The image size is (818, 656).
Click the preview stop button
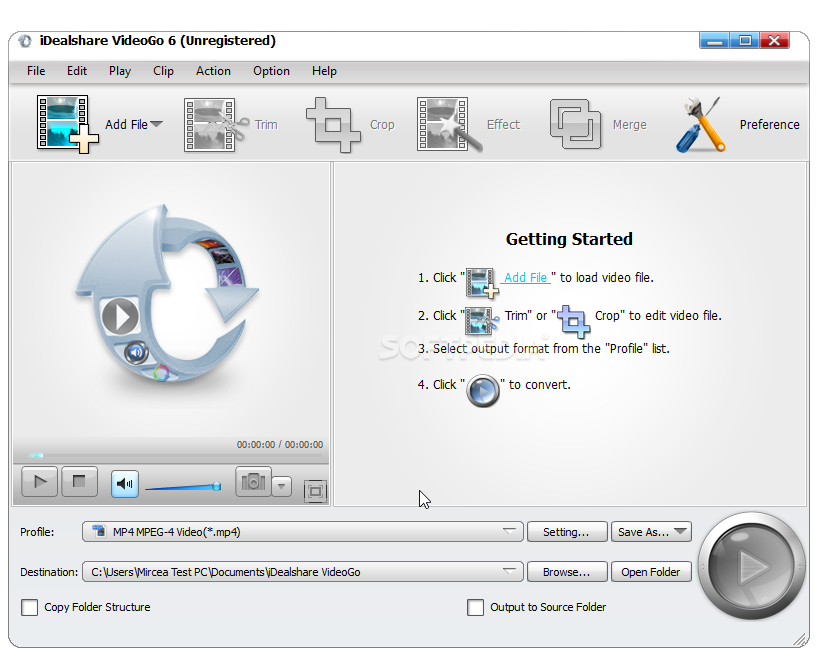tap(79, 482)
